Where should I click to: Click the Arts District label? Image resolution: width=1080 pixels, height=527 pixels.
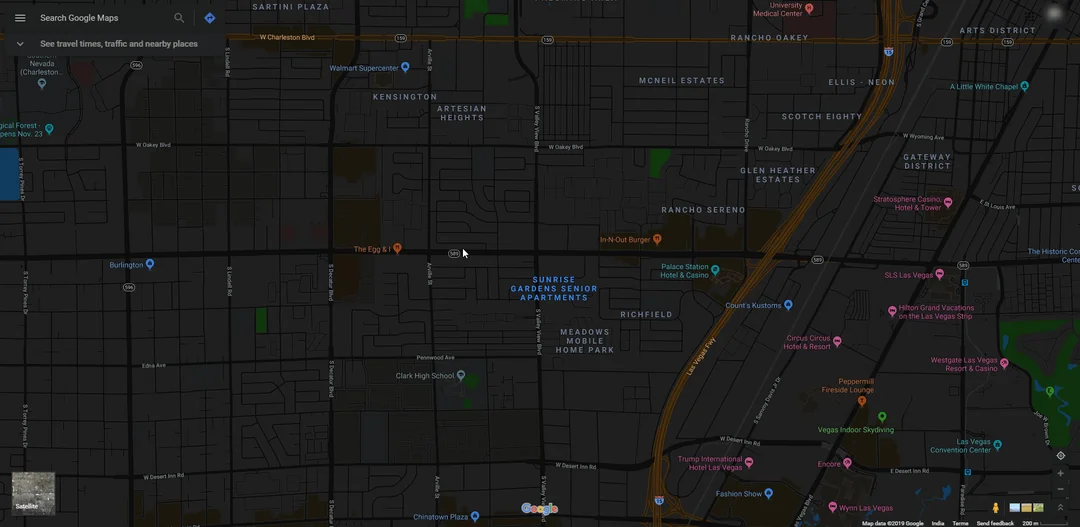point(997,30)
